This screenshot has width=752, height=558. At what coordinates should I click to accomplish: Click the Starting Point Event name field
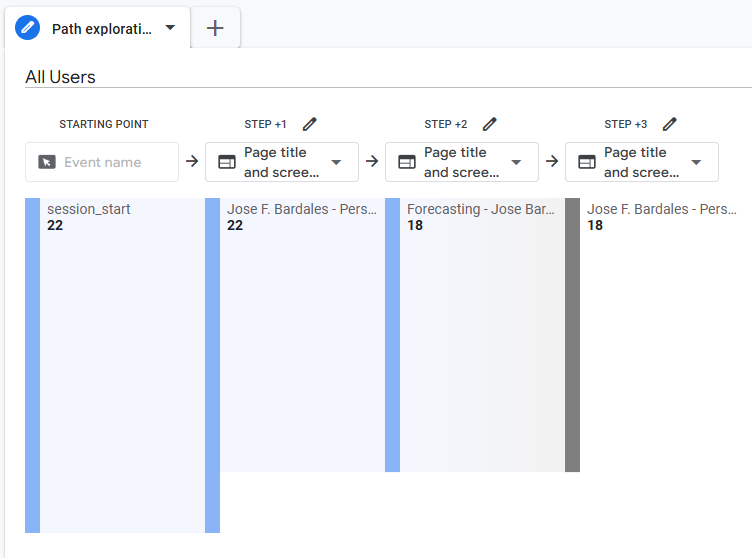(108, 162)
